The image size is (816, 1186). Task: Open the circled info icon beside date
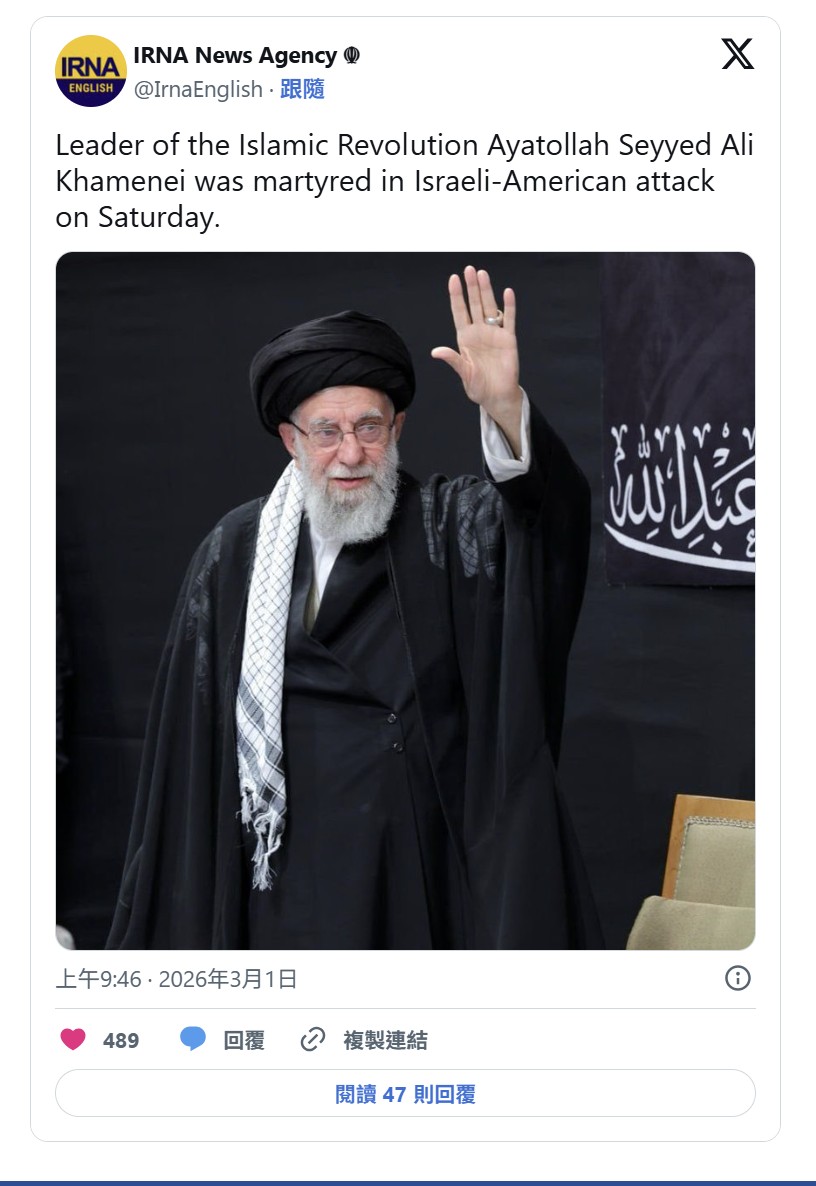737,978
